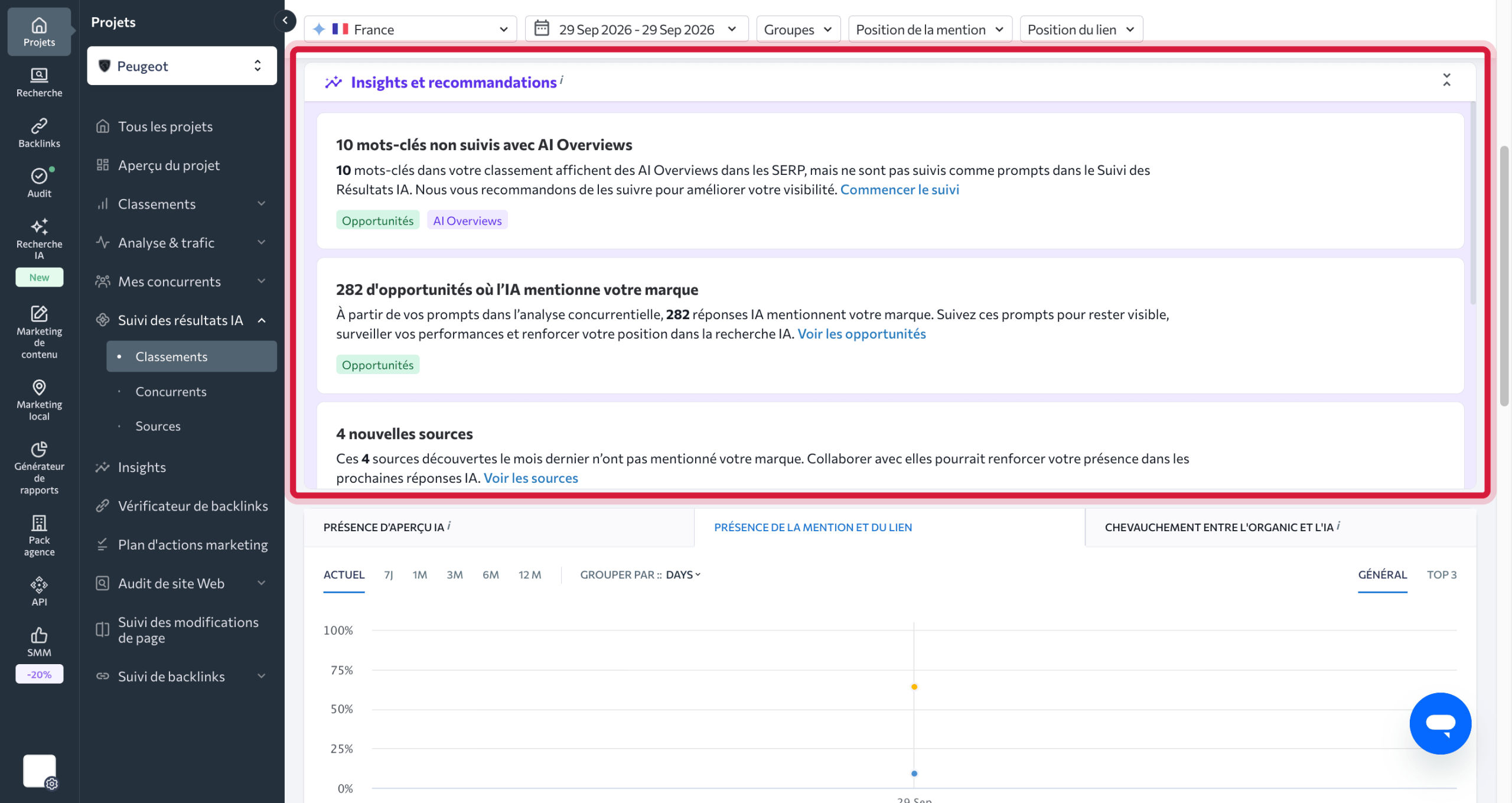Open the Groupes filter dropdown
The image size is (1512, 803).
point(798,29)
